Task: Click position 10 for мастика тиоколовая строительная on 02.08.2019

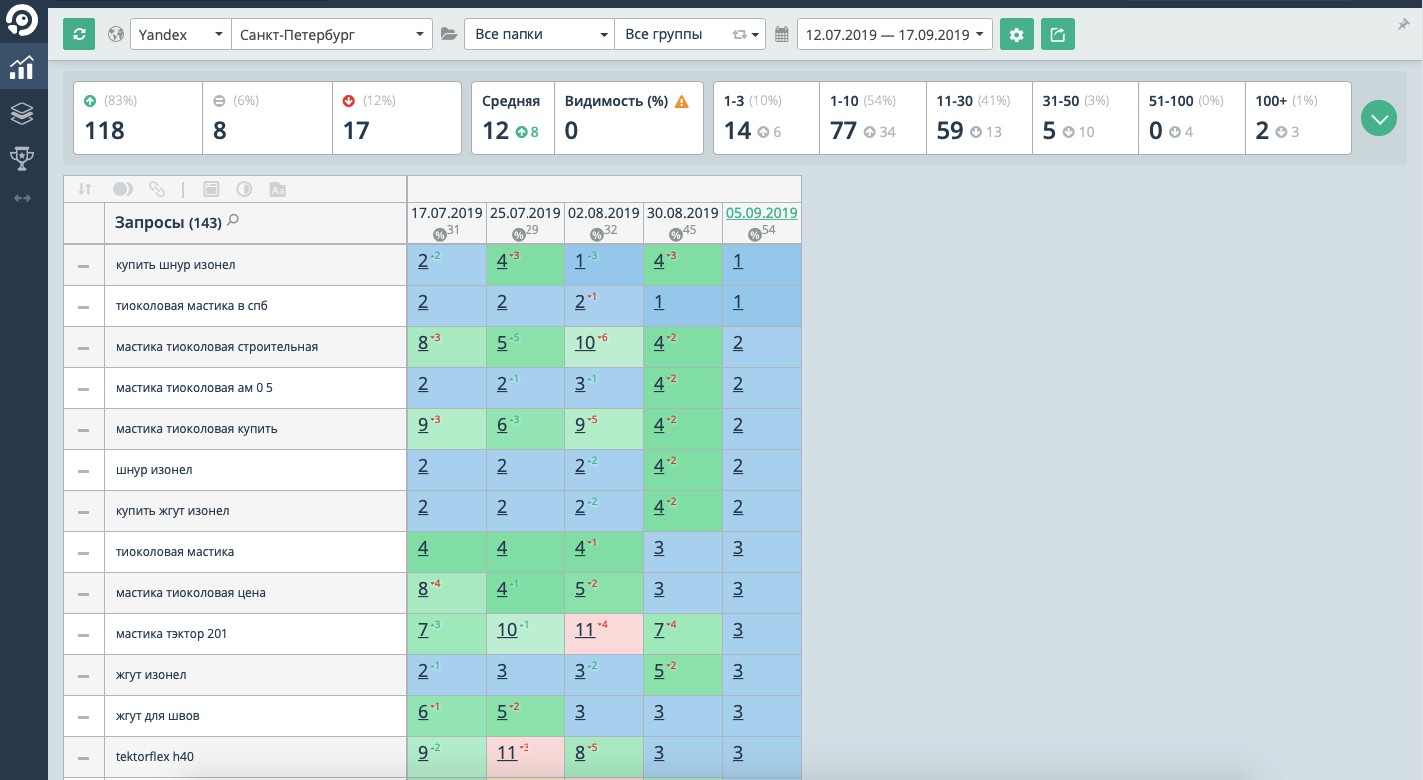Action: coord(585,343)
